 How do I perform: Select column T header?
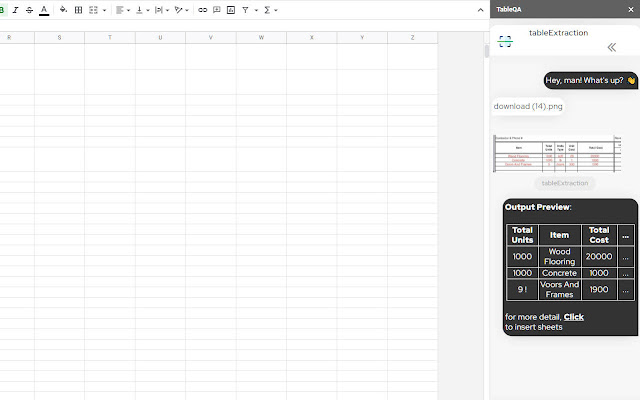click(x=110, y=38)
